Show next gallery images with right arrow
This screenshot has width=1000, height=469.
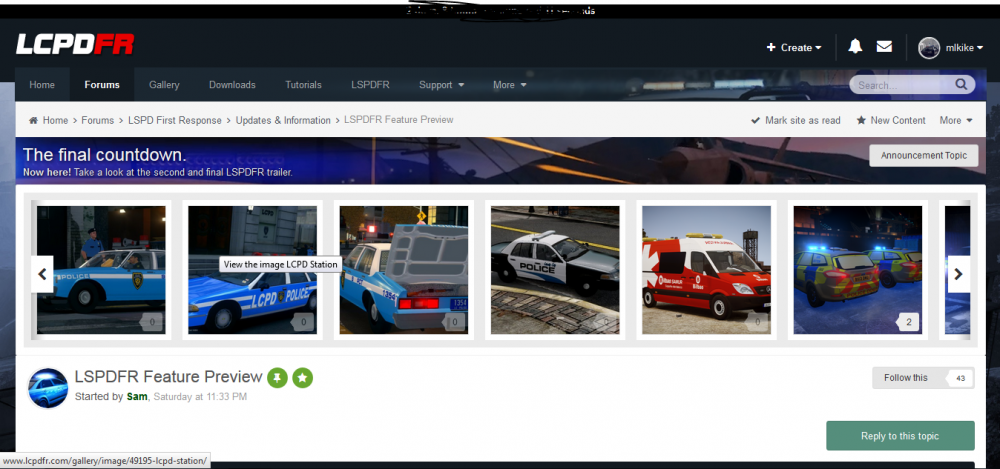tap(959, 274)
